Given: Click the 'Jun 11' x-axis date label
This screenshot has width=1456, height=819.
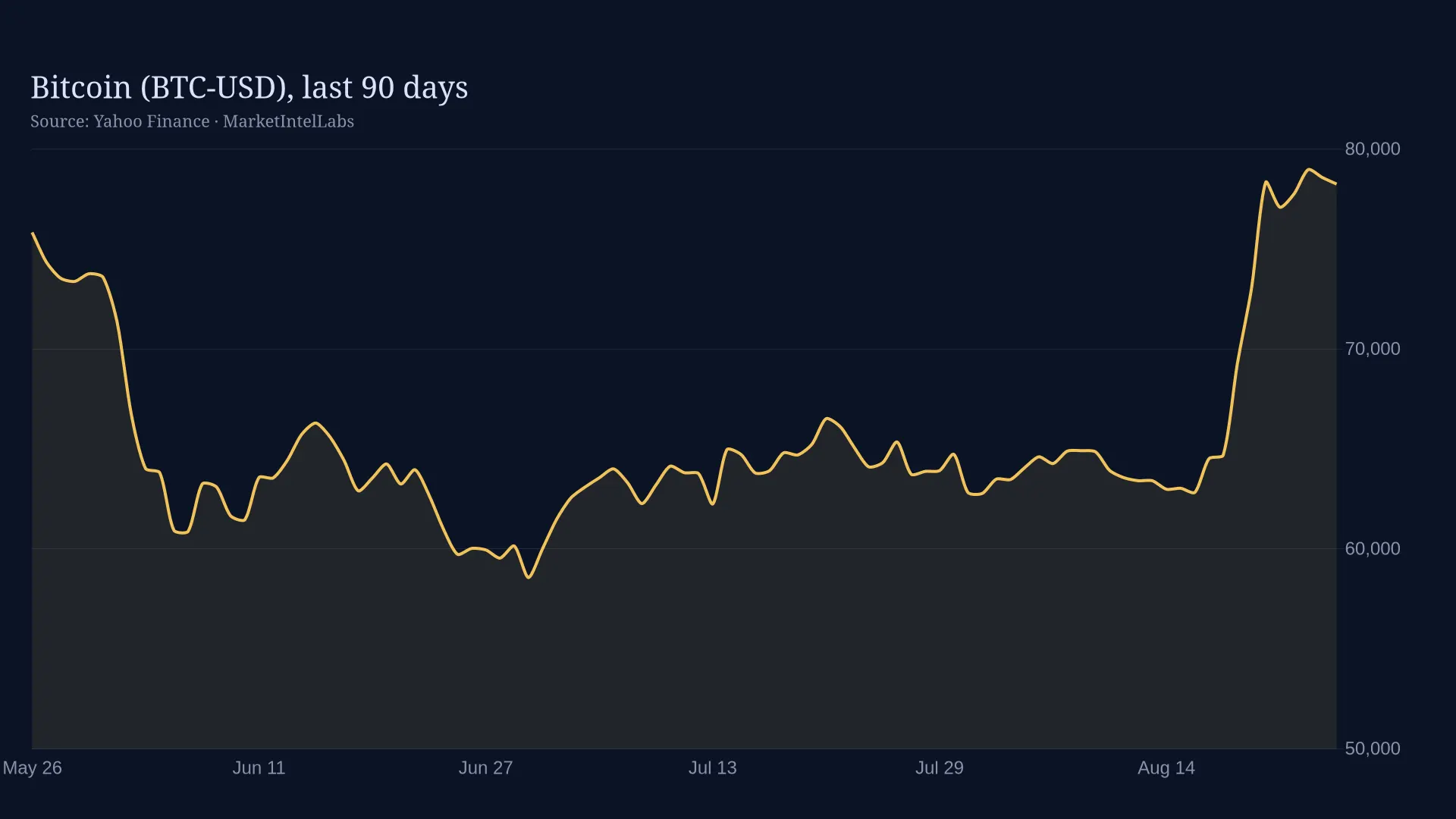Looking at the screenshot, I should (x=259, y=768).
